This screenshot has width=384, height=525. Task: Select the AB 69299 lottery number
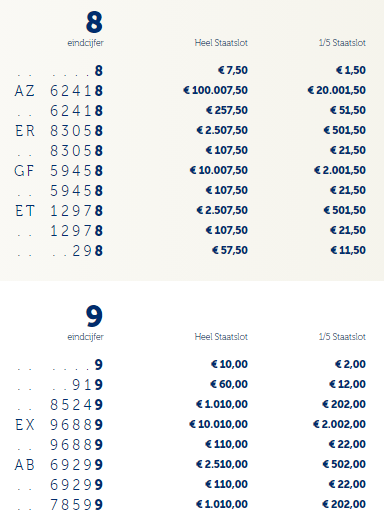click(x=59, y=465)
